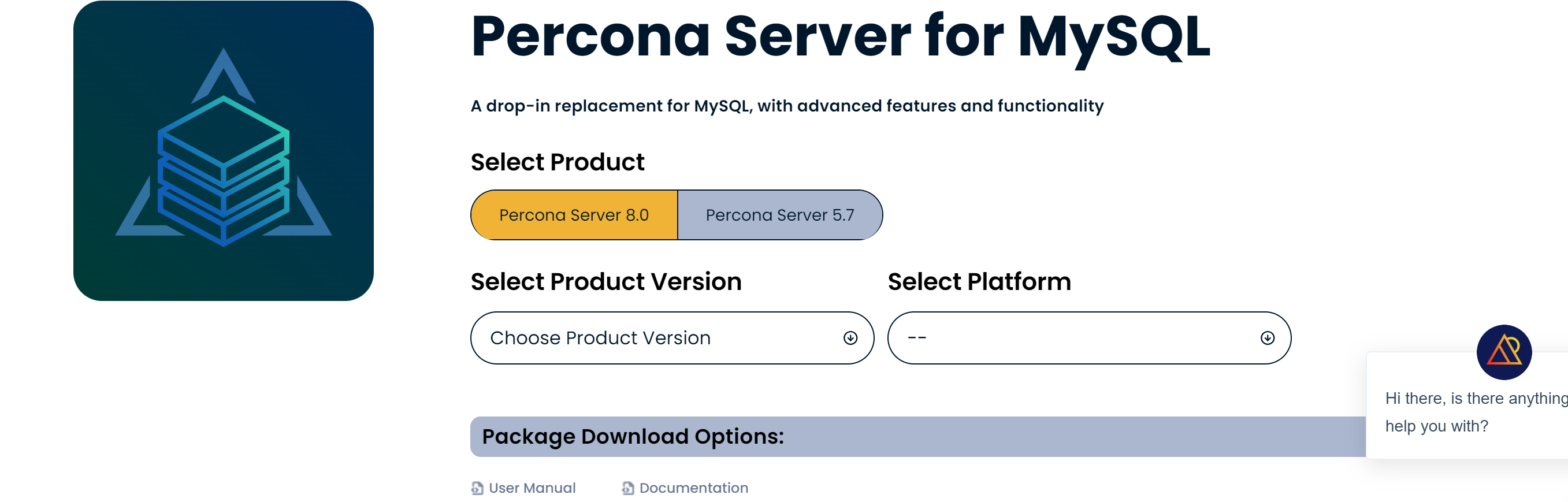Viewport: 1568px width, 502px height.
Task: Click the Select Product Version label
Action: (x=605, y=282)
